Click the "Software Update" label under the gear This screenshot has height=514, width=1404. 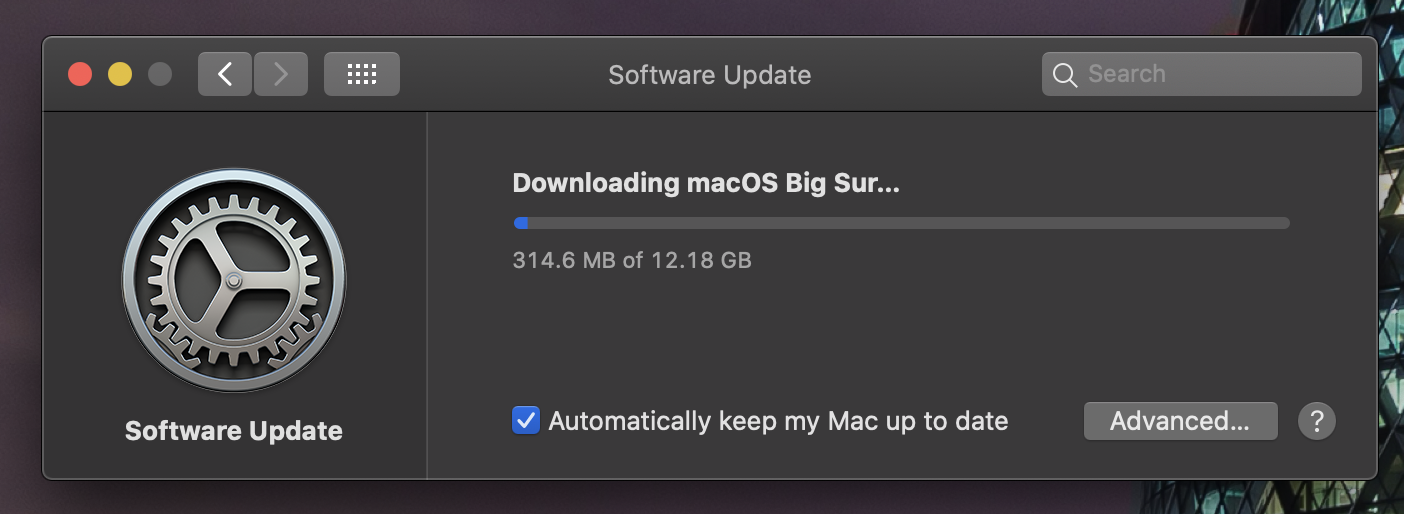point(234,431)
